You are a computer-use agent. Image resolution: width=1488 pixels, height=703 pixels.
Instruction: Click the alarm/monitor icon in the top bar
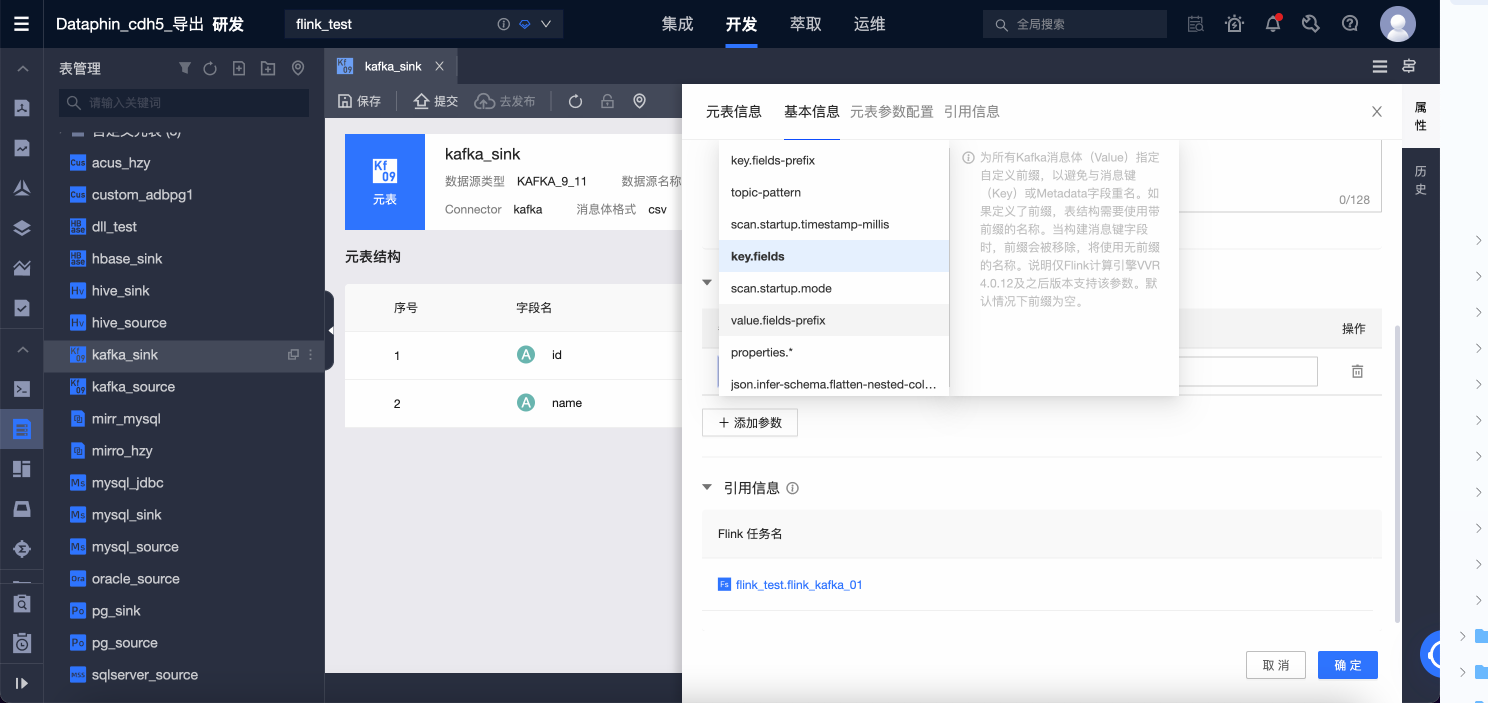pos(1234,23)
